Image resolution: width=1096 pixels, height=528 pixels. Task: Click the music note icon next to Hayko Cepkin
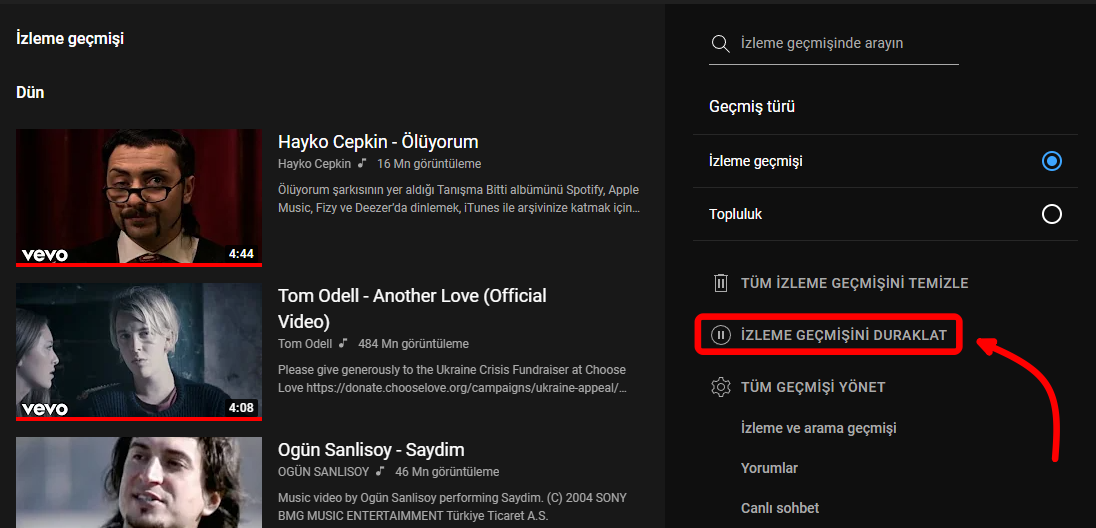(x=362, y=163)
